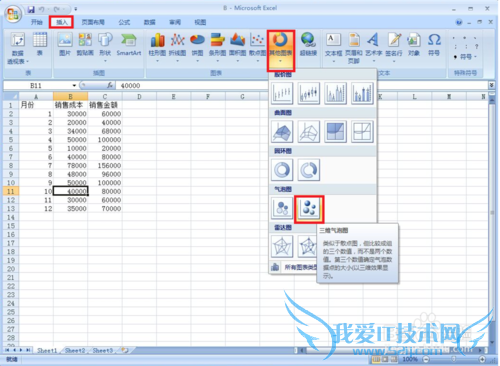
Task: Collapse the Other Charts (其他图表) dropdown
Action: point(281,51)
